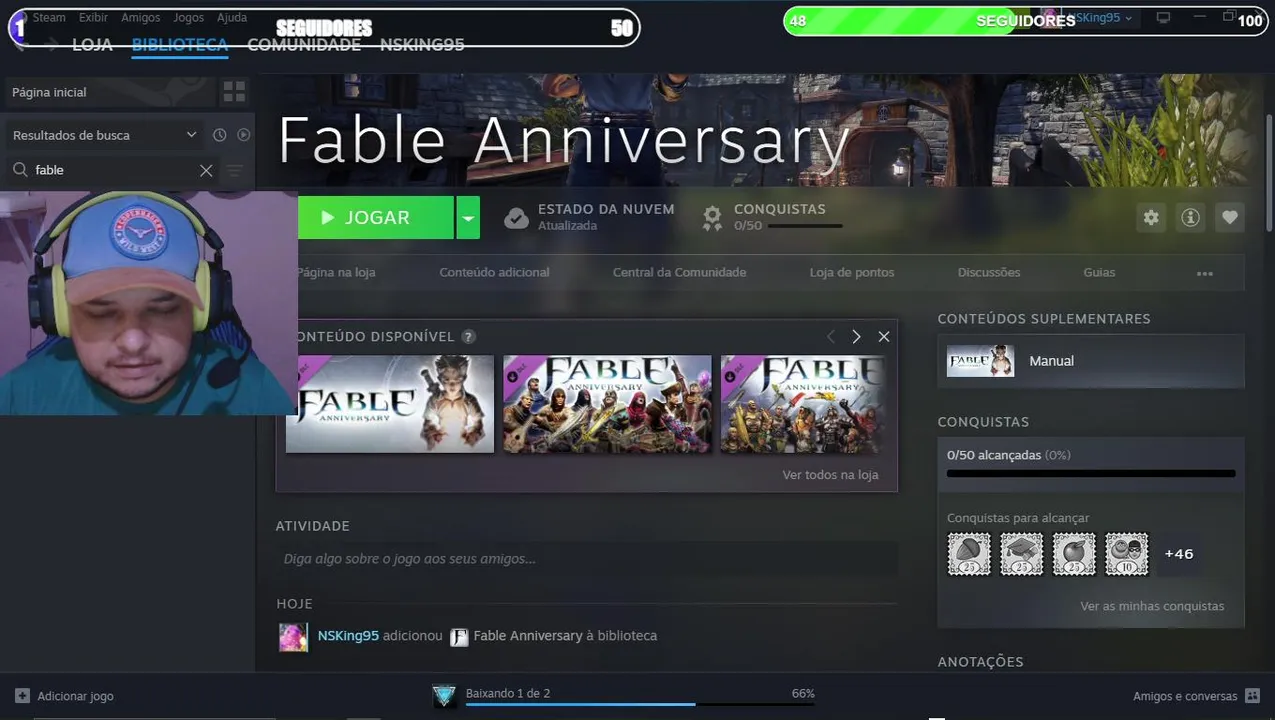The height and width of the screenshot is (720, 1275).
Task: Open the Loja de pontos link
Action: coord(852,272)
